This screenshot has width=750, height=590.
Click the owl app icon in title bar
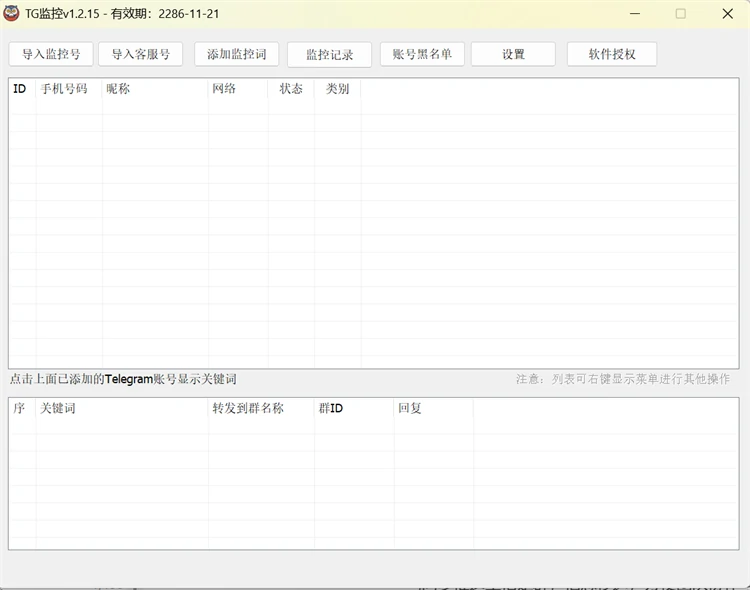pos(11,13)
